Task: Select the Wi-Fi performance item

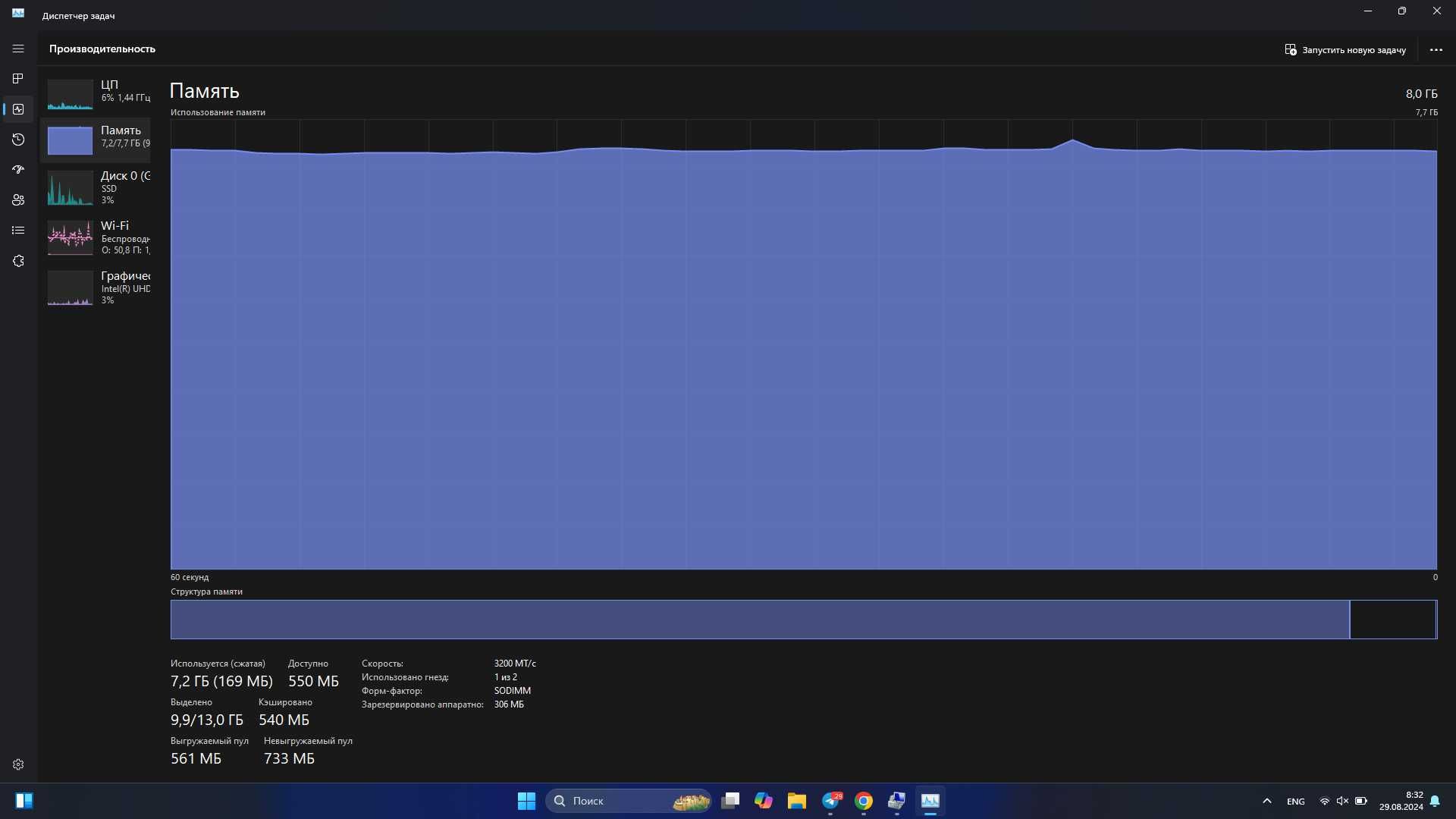Action: 96,237
